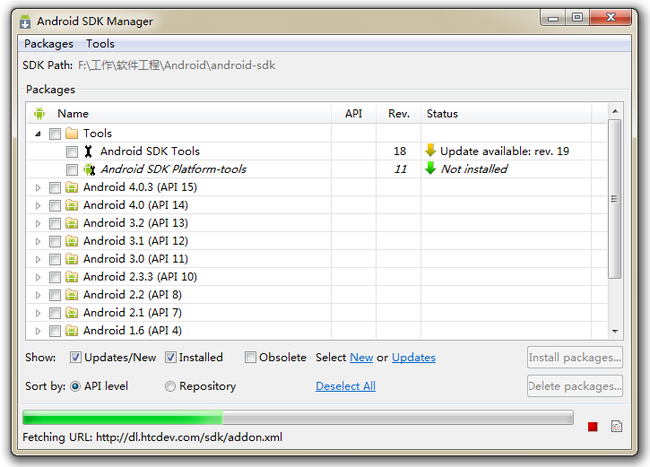Click the 'Fetching URL' status line
The width and height of the screenshot is (650, 467).
point(153,437)
